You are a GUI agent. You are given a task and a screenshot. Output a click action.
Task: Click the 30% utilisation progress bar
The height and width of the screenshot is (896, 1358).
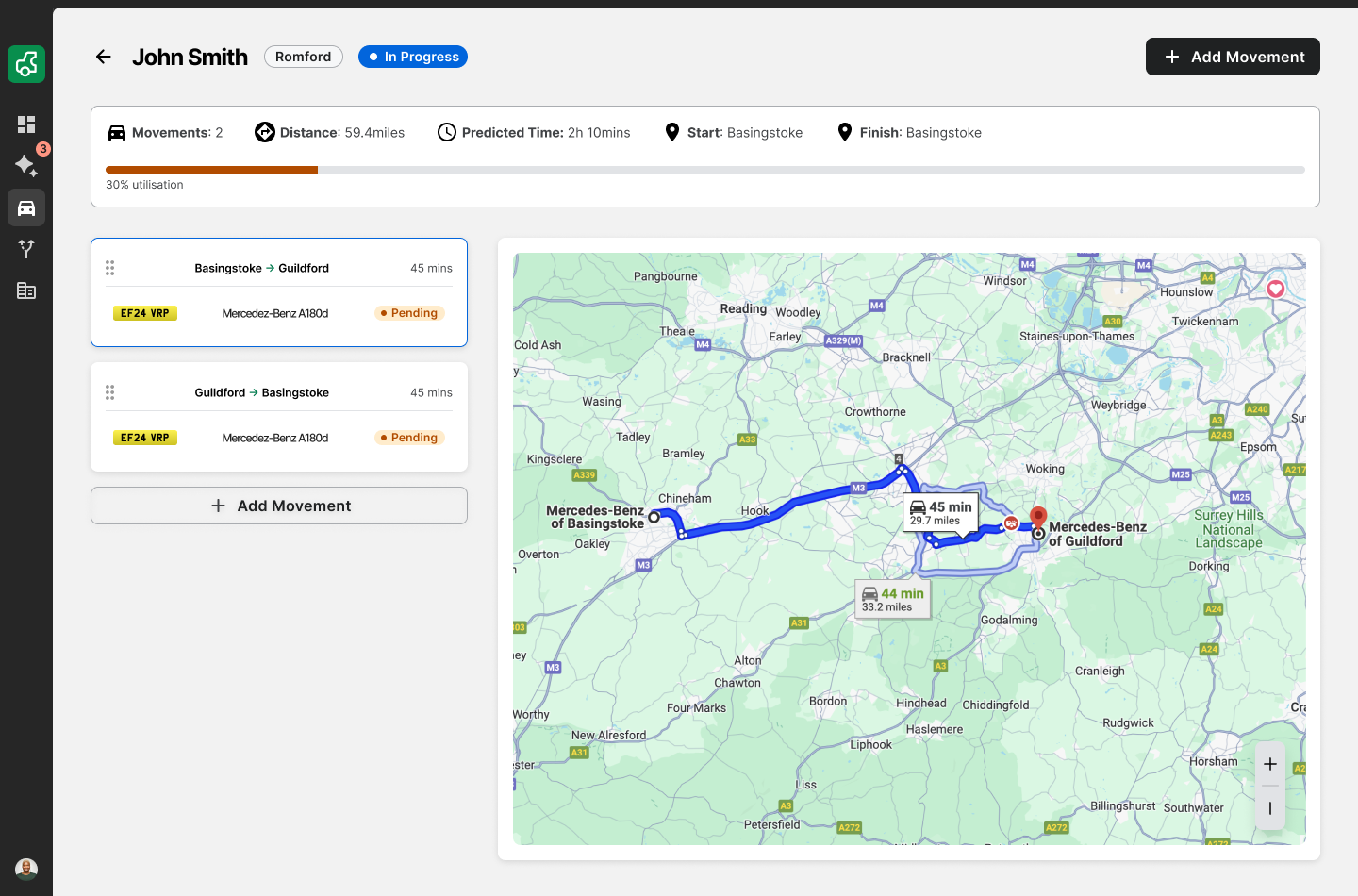704,170
